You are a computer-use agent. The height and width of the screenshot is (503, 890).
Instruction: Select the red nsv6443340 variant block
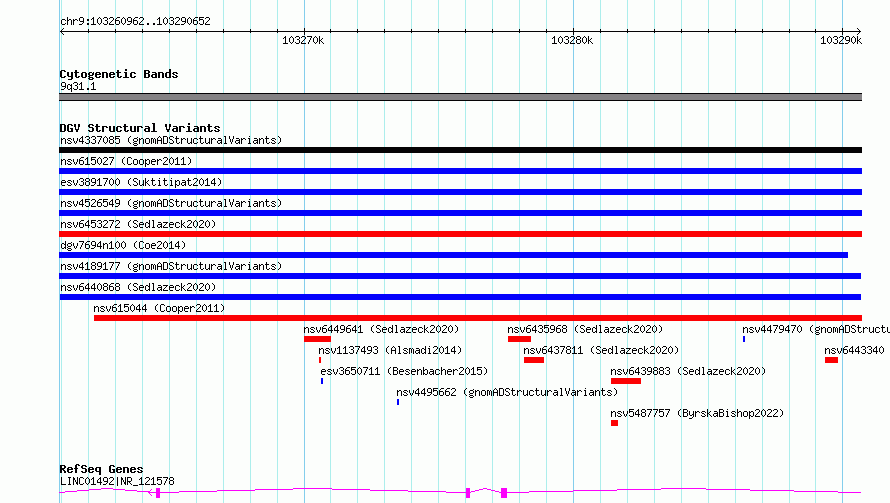pos(832,360)
